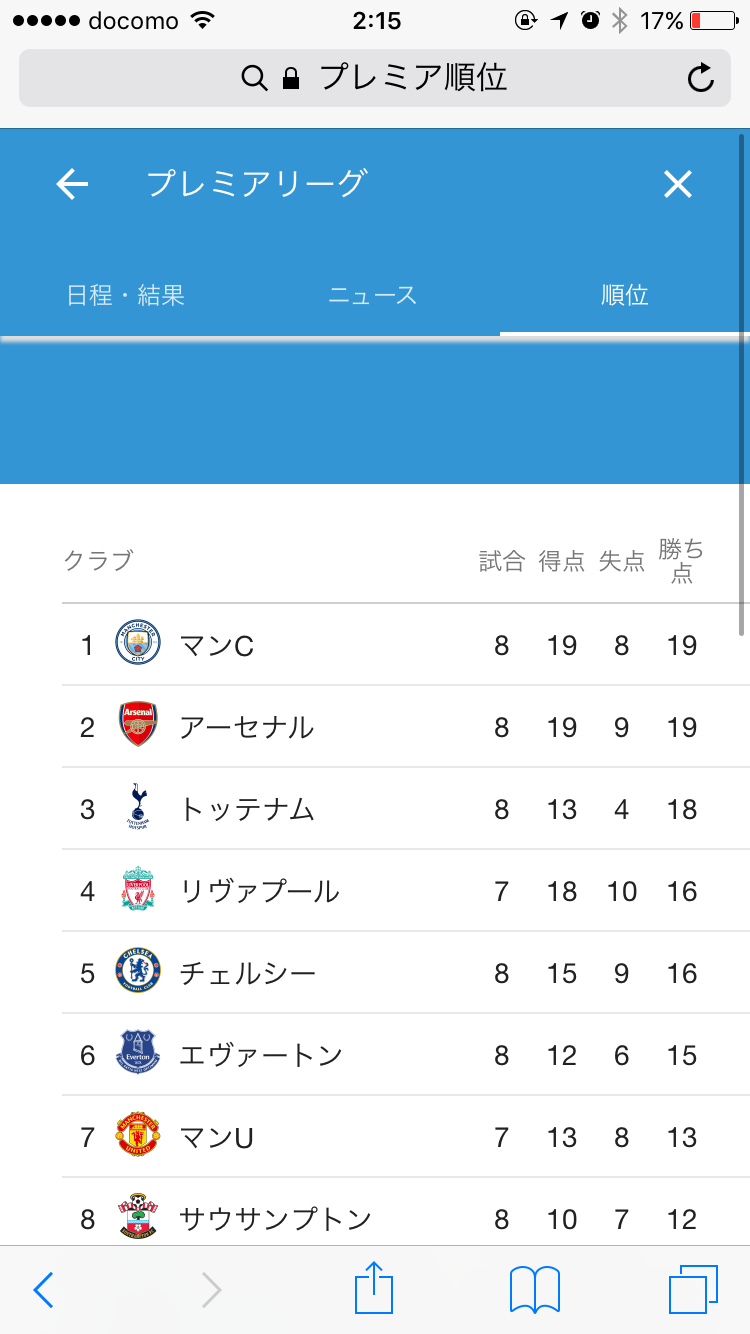
Task: Open Safari bookmarks
Action: [x=535, y=1289]
